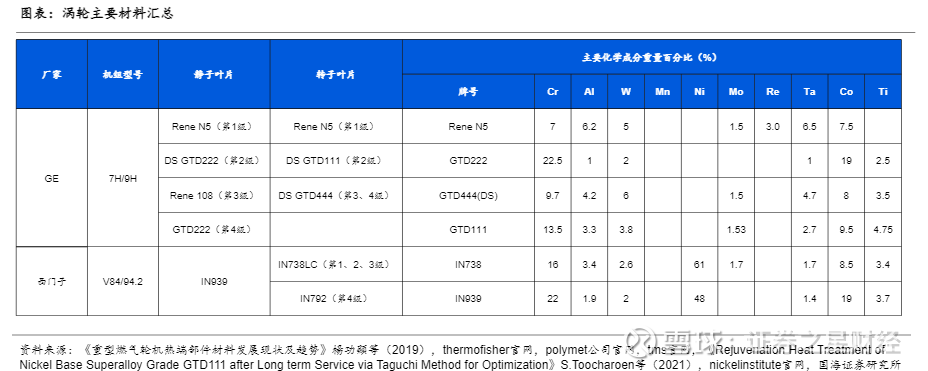The height and width of the screenshot is (371, 928).
Task: Select the GTD444(DS) grade cell
Action: tap(468, 195)
